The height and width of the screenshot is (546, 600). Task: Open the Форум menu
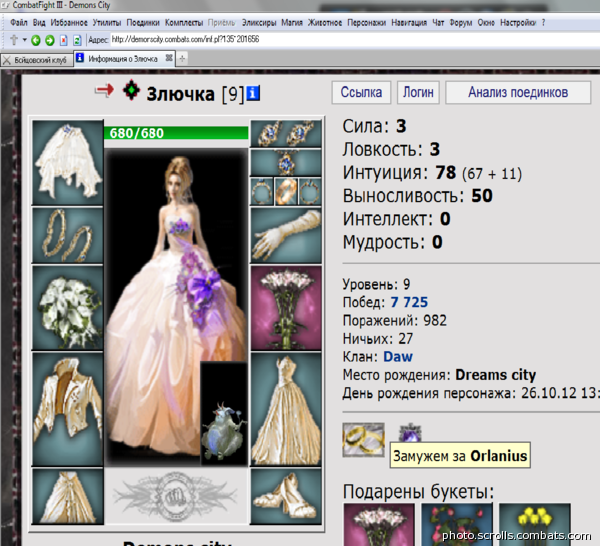[460, 23]
